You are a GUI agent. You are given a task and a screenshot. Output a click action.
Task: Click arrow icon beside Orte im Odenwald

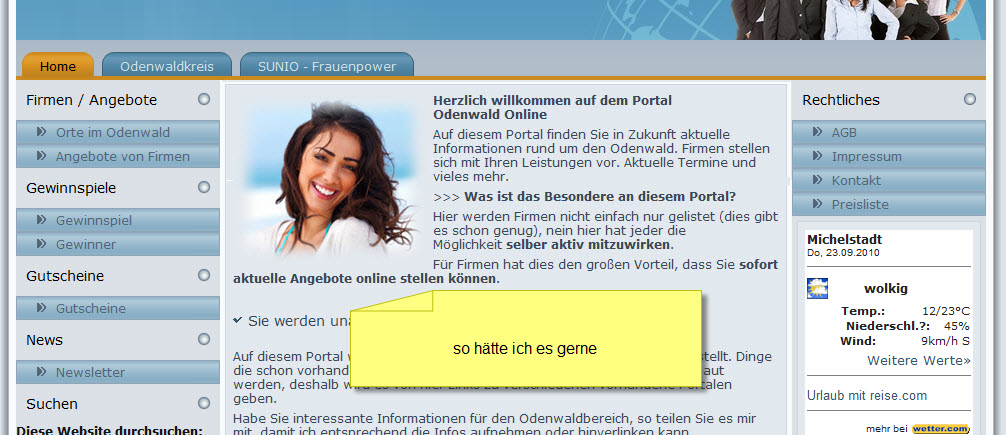point(42,132)
